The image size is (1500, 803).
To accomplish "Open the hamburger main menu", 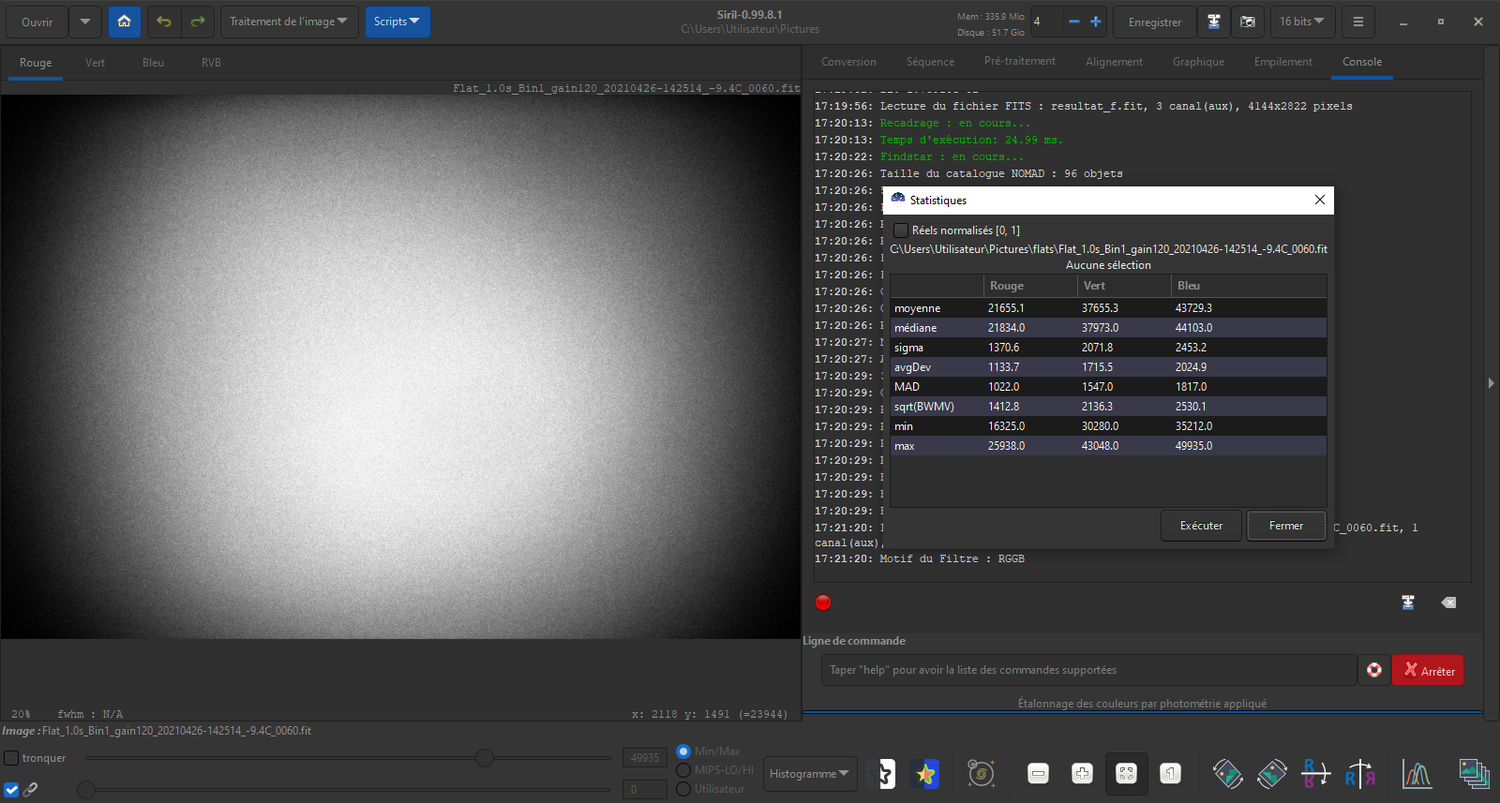I will point(1358,22).
